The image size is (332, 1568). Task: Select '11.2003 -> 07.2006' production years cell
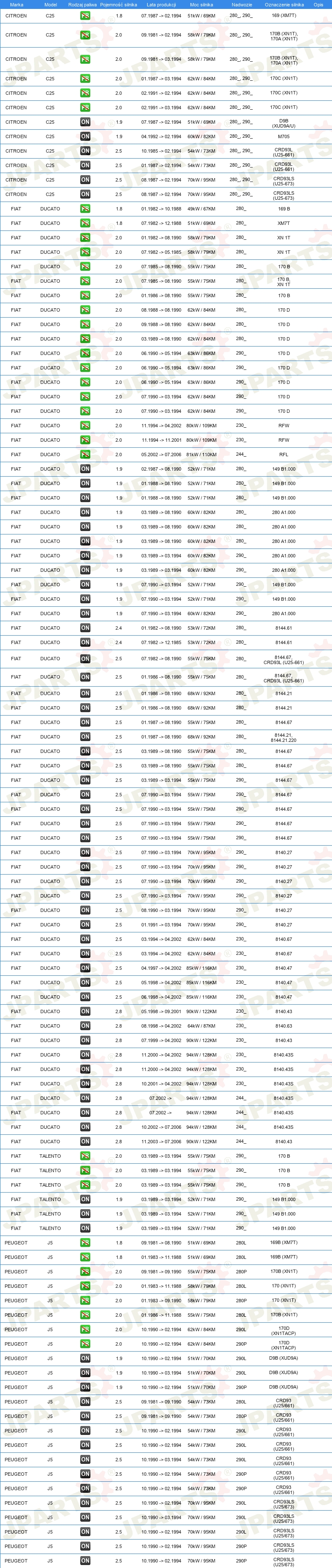point(161,1142)
